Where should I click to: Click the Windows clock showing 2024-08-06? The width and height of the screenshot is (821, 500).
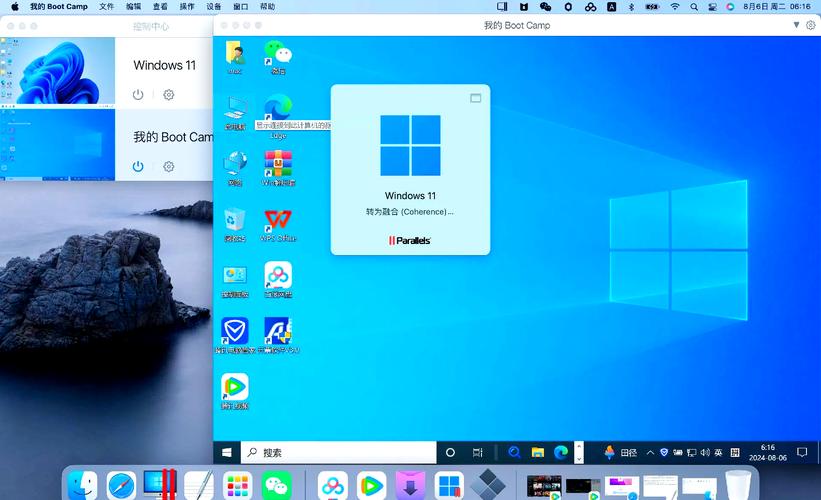768,452
